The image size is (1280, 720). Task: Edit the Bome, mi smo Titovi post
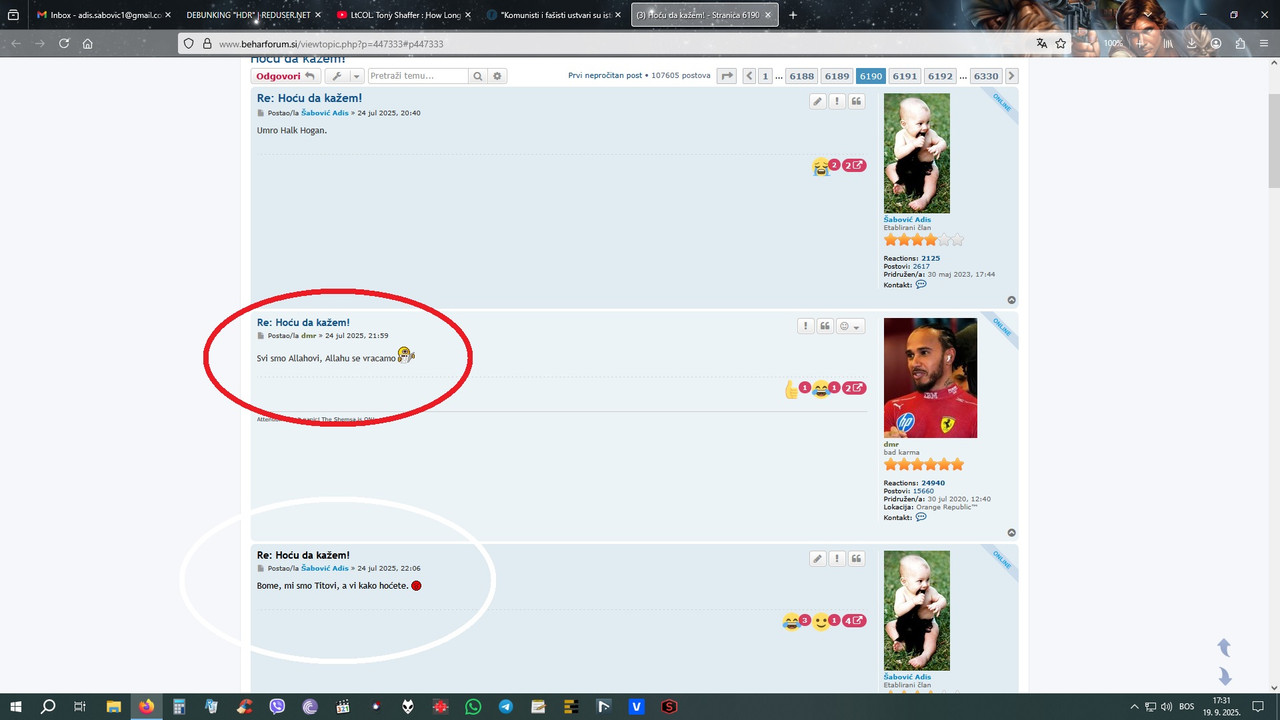pos(818,559)
